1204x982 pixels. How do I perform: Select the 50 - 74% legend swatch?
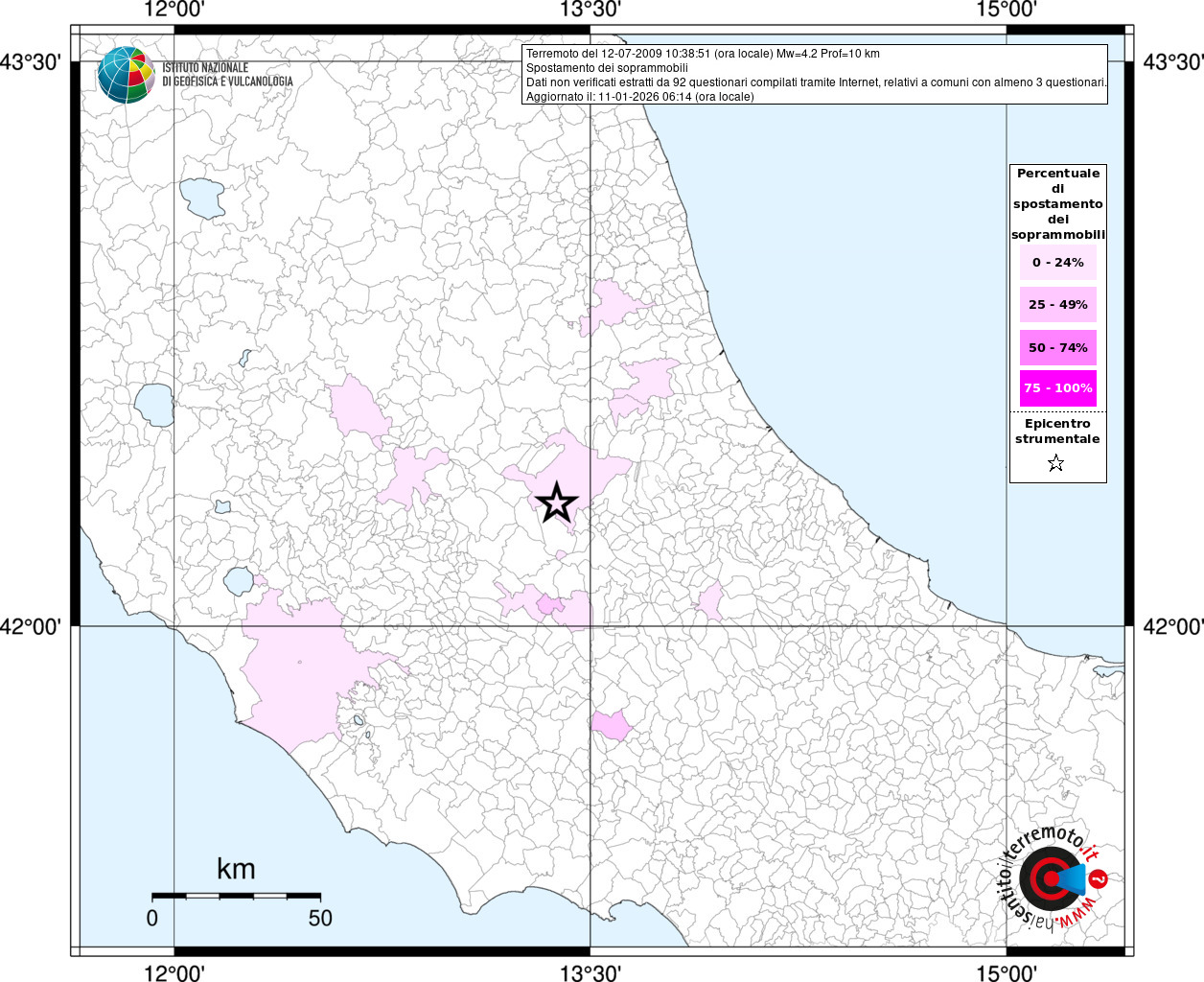(1057, 347)
